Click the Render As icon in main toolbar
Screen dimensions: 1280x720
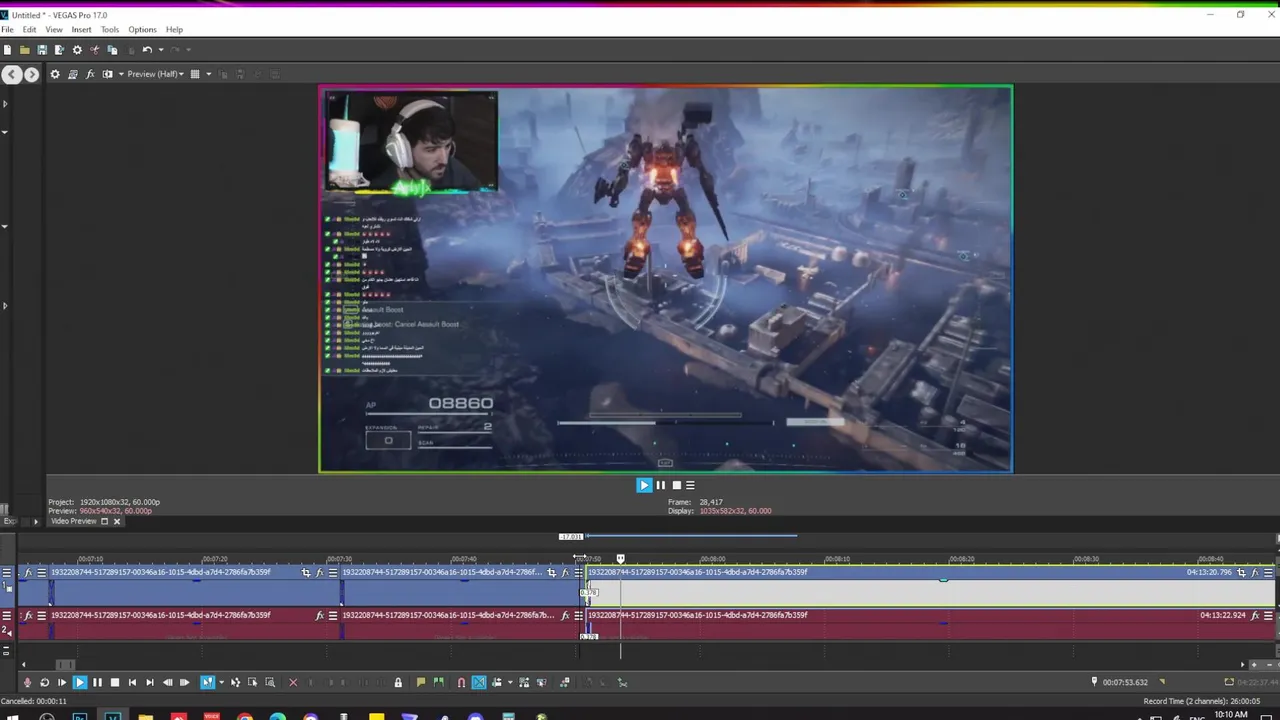click(x=59, y=50)
